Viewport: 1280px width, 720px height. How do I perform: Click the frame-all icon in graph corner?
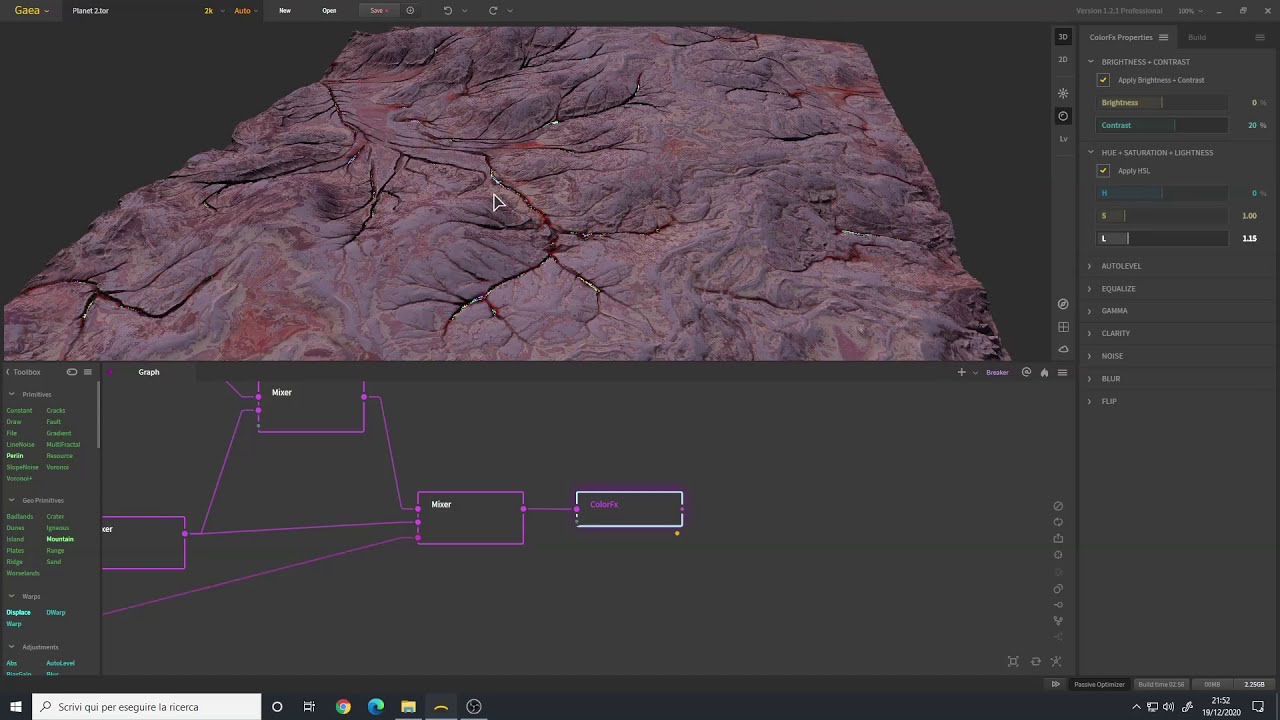[1013, 661]
